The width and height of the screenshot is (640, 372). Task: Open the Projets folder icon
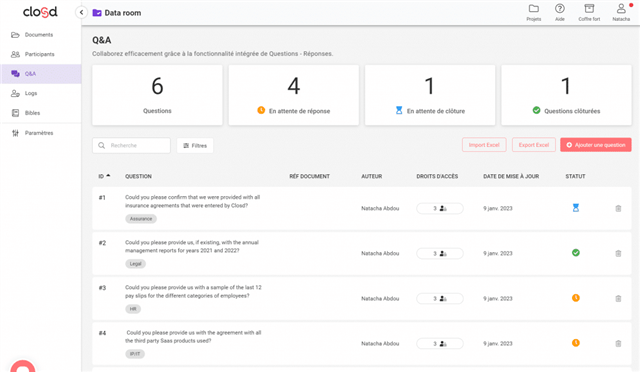[533, 9]
